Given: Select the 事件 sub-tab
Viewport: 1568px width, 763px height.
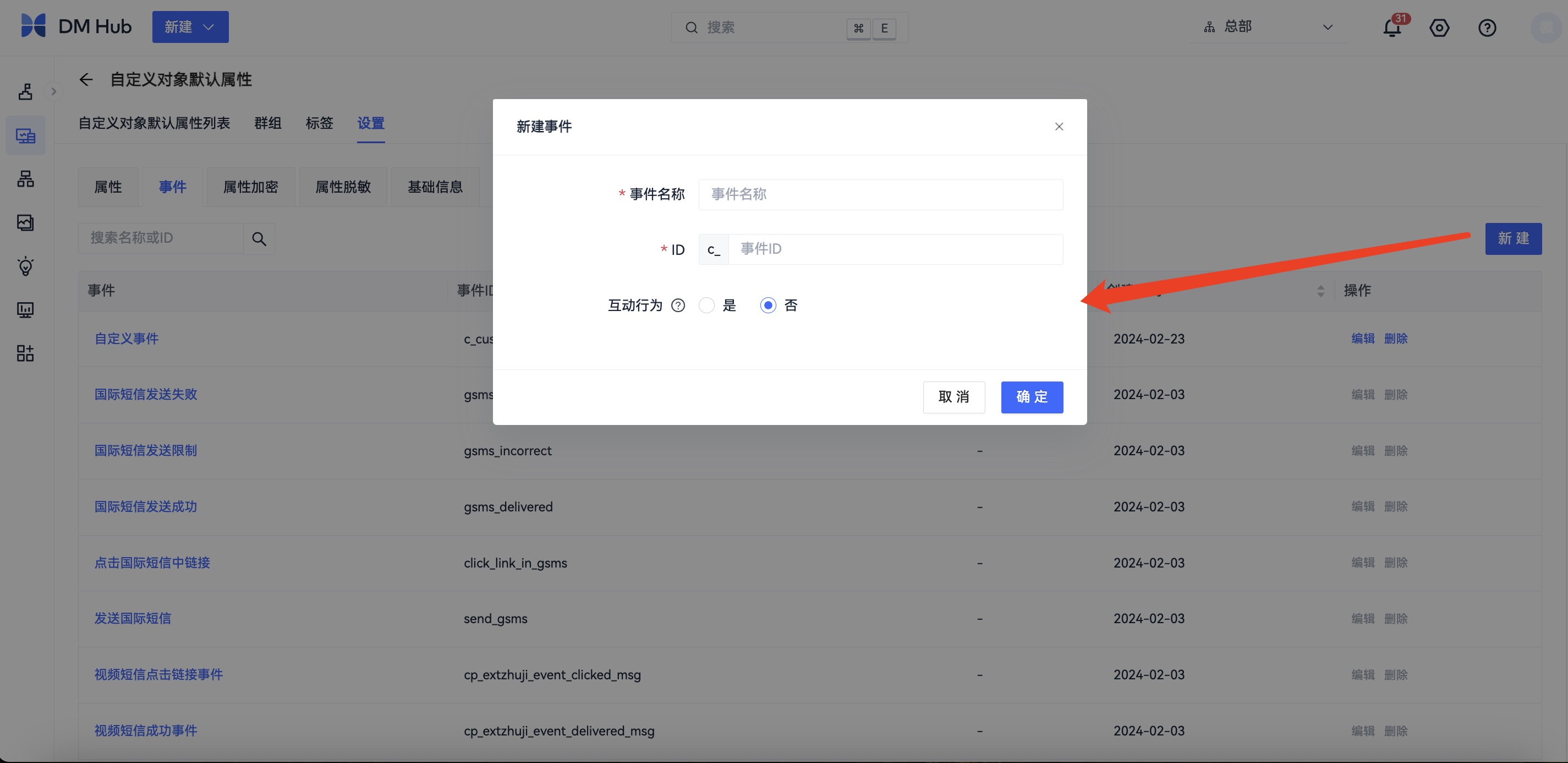Looking at the screenshot, I should coord(173,187).
